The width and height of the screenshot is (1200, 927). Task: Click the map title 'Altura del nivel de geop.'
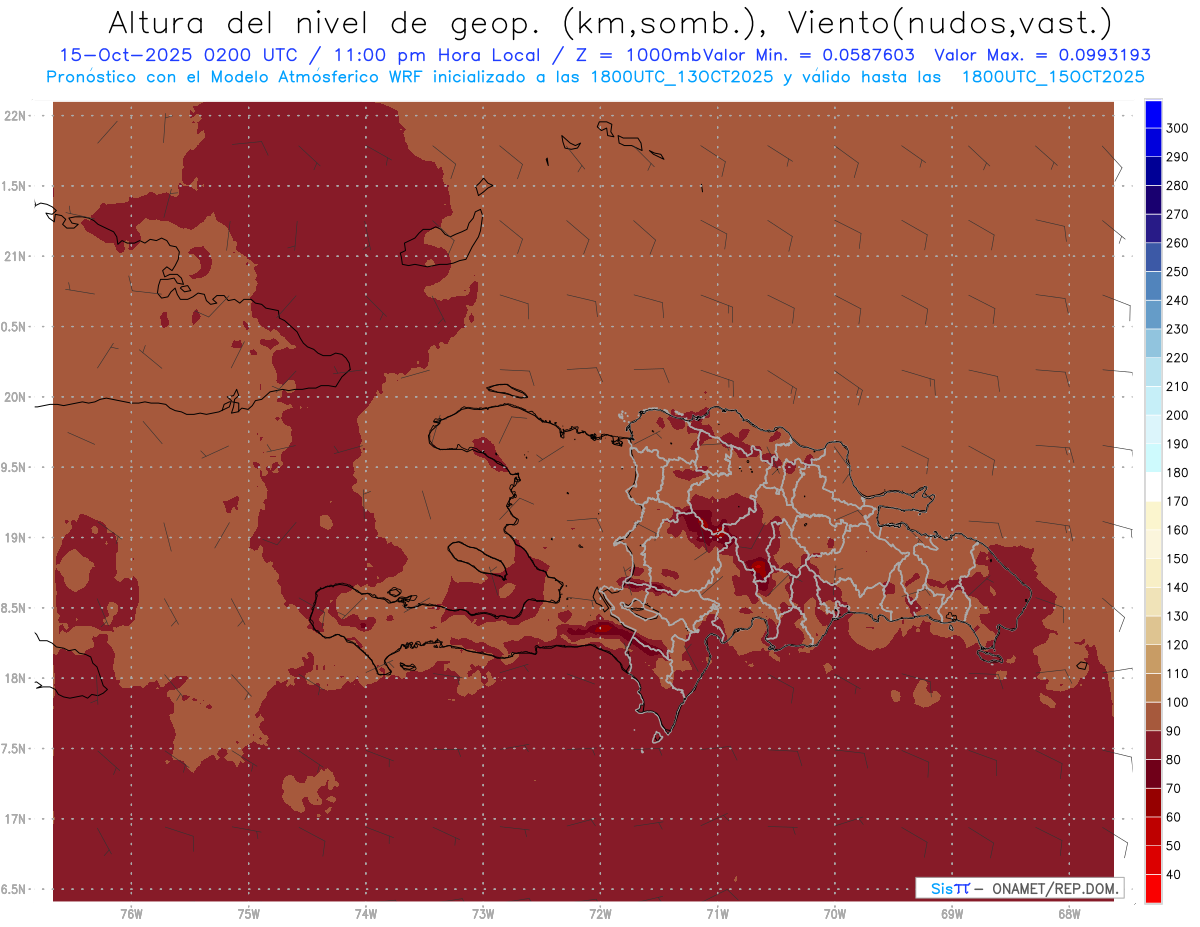(x=325, y=22)
